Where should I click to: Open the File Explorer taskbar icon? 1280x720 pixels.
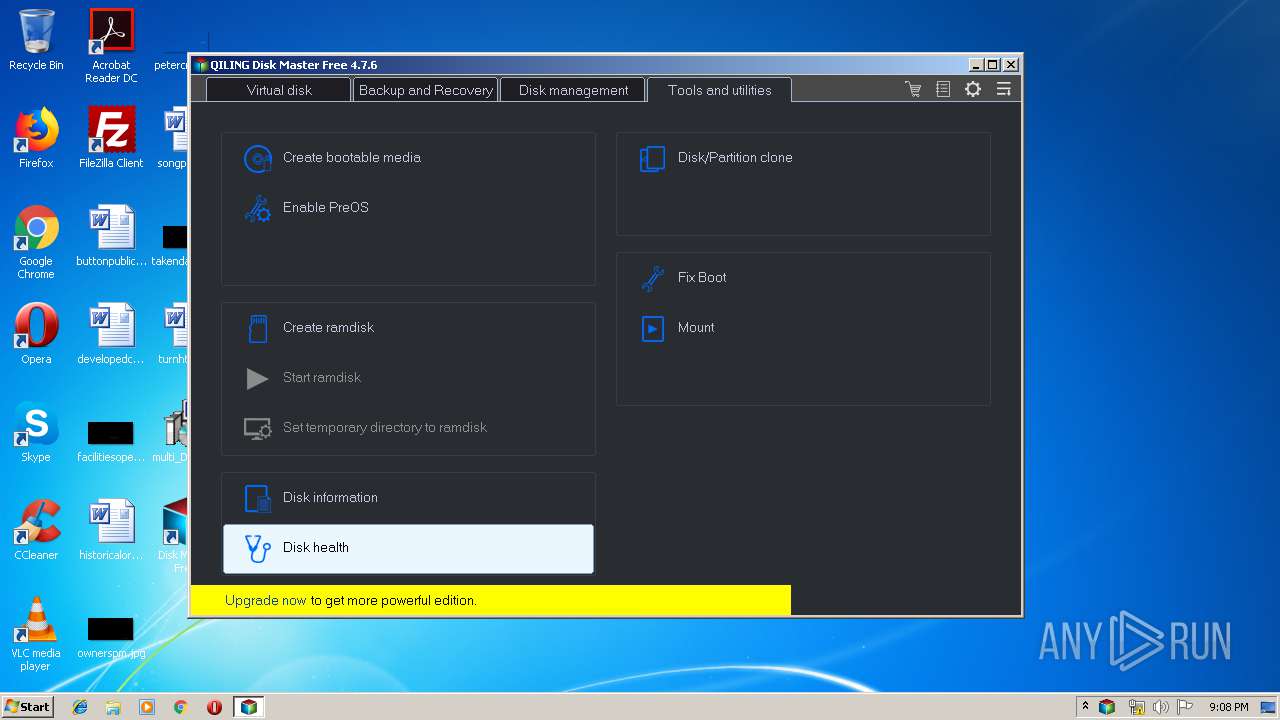click(113, 707)
